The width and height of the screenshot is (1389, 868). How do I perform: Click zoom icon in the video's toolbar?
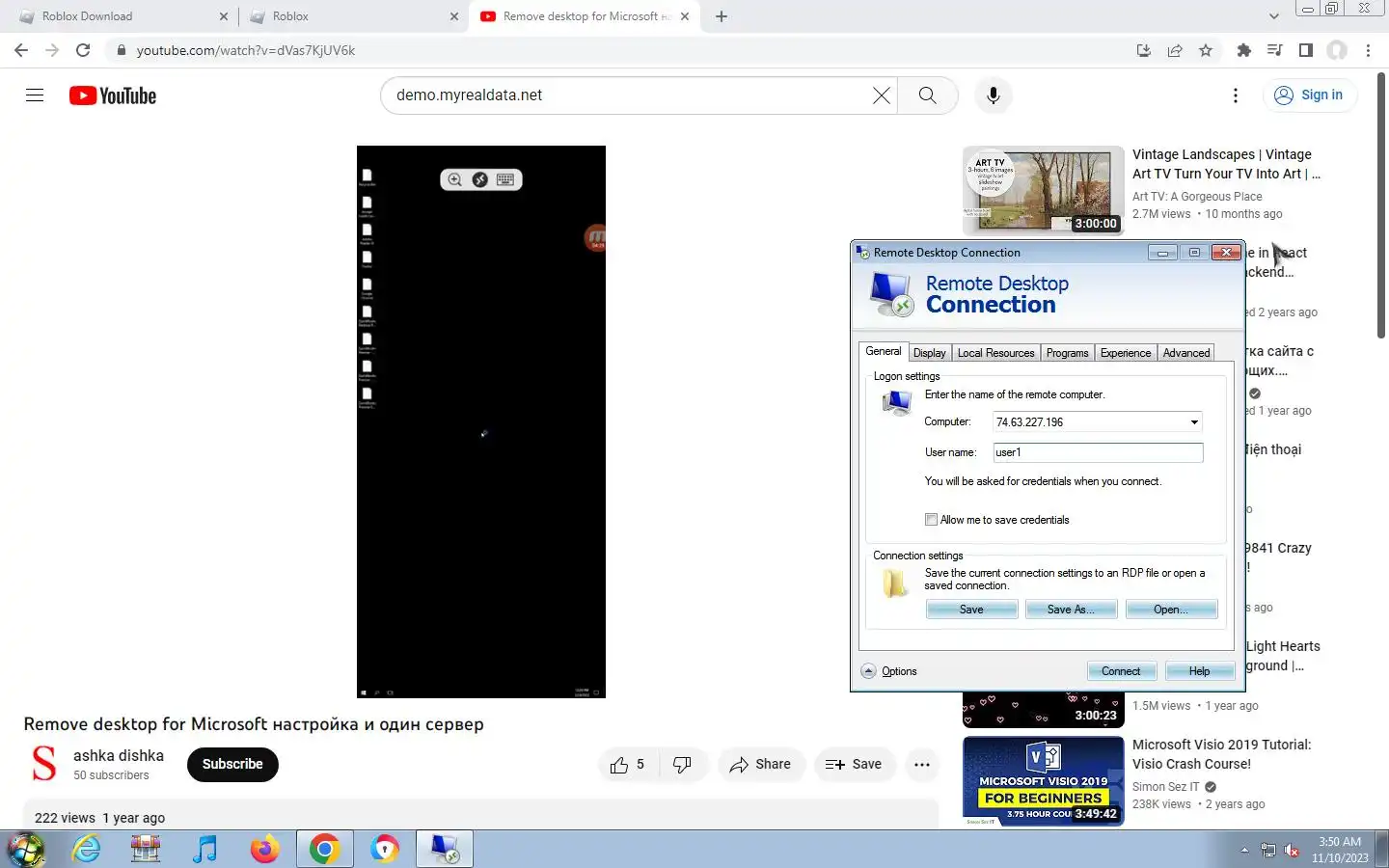tap(454, 179)
